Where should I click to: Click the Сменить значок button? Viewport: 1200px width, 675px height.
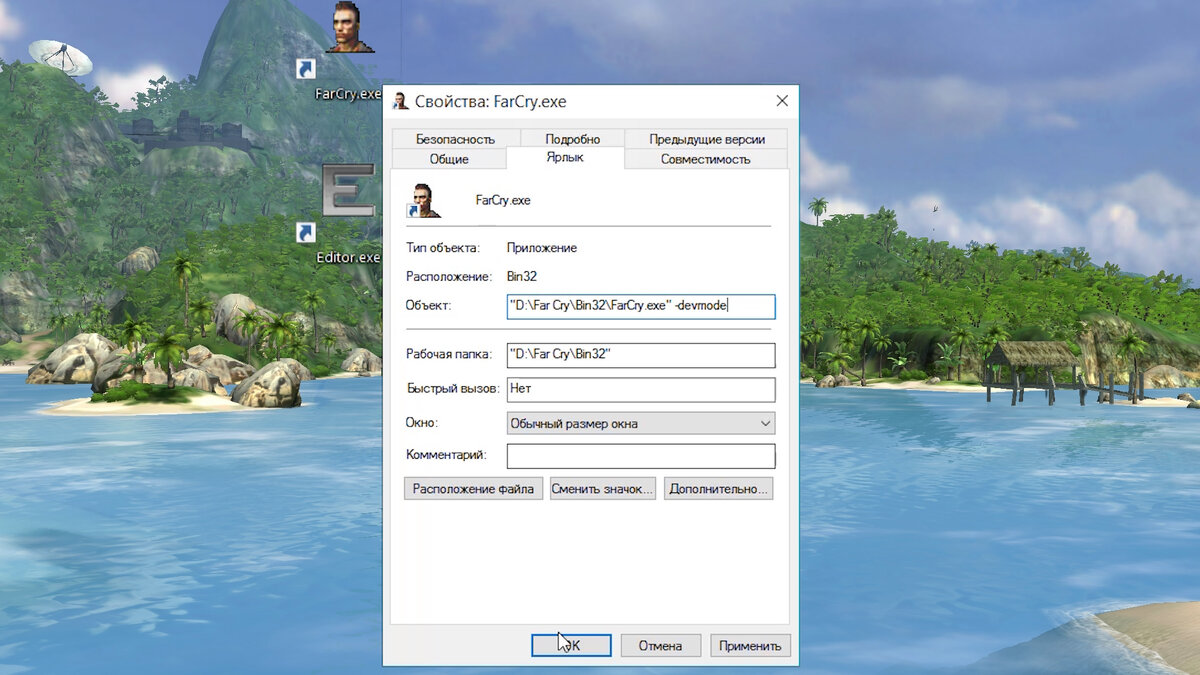tap(603, 489)
